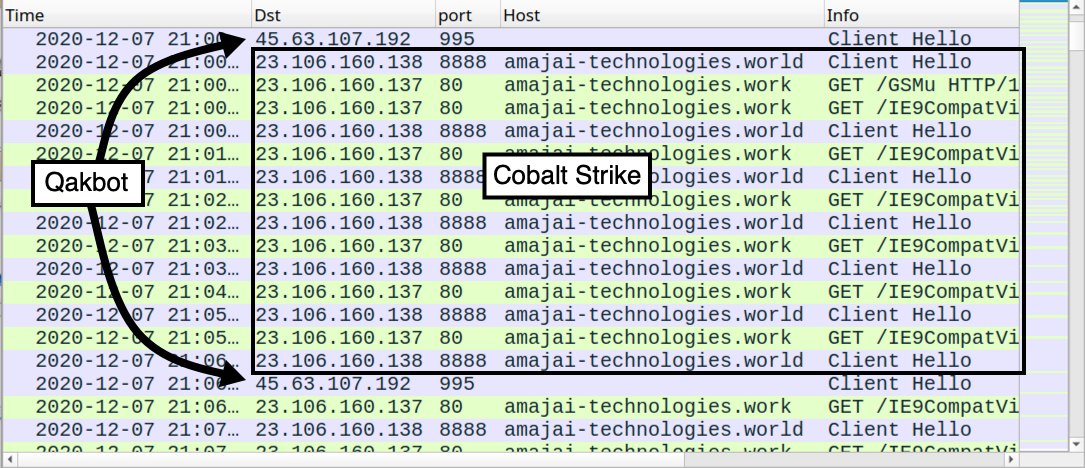
Task: Click GET /IE9CompatVi in the 21:00 row
Action: tap(923, 108)
